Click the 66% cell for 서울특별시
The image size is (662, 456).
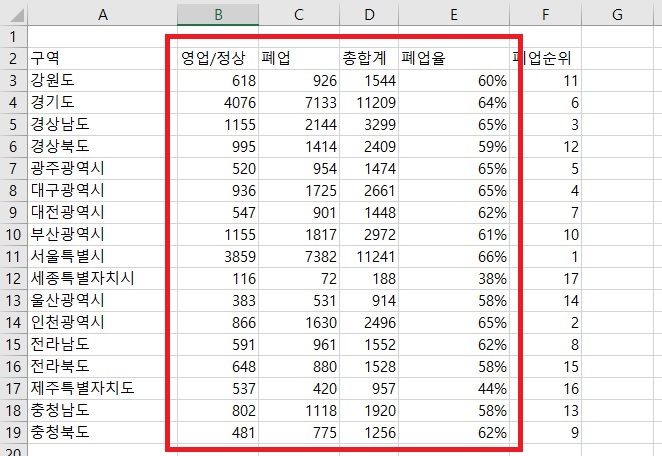pos(454,256)
